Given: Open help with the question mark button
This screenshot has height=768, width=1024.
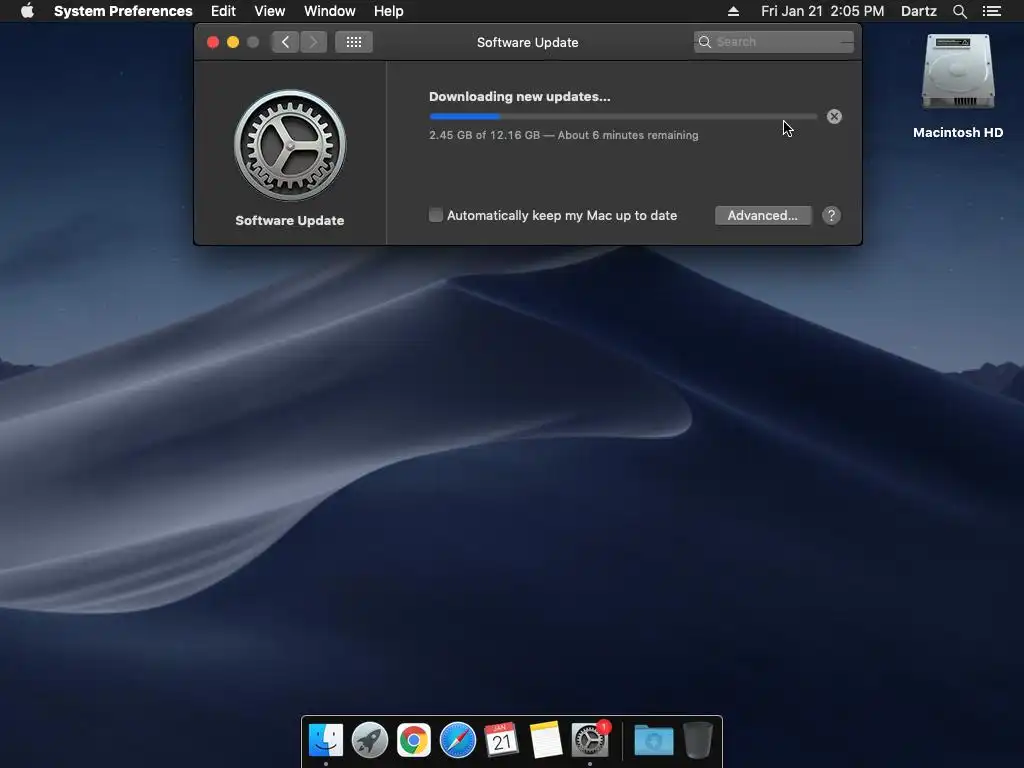Looking at the screenshot, I should pos(831,216).
